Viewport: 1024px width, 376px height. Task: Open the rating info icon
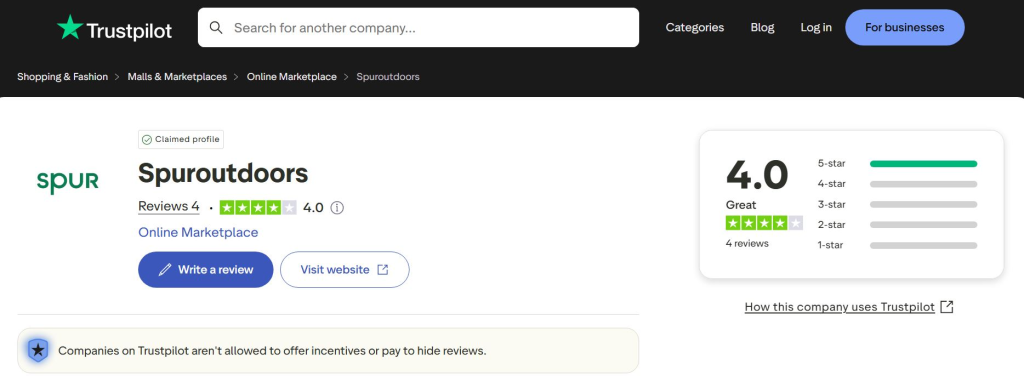tap(337, 208)
